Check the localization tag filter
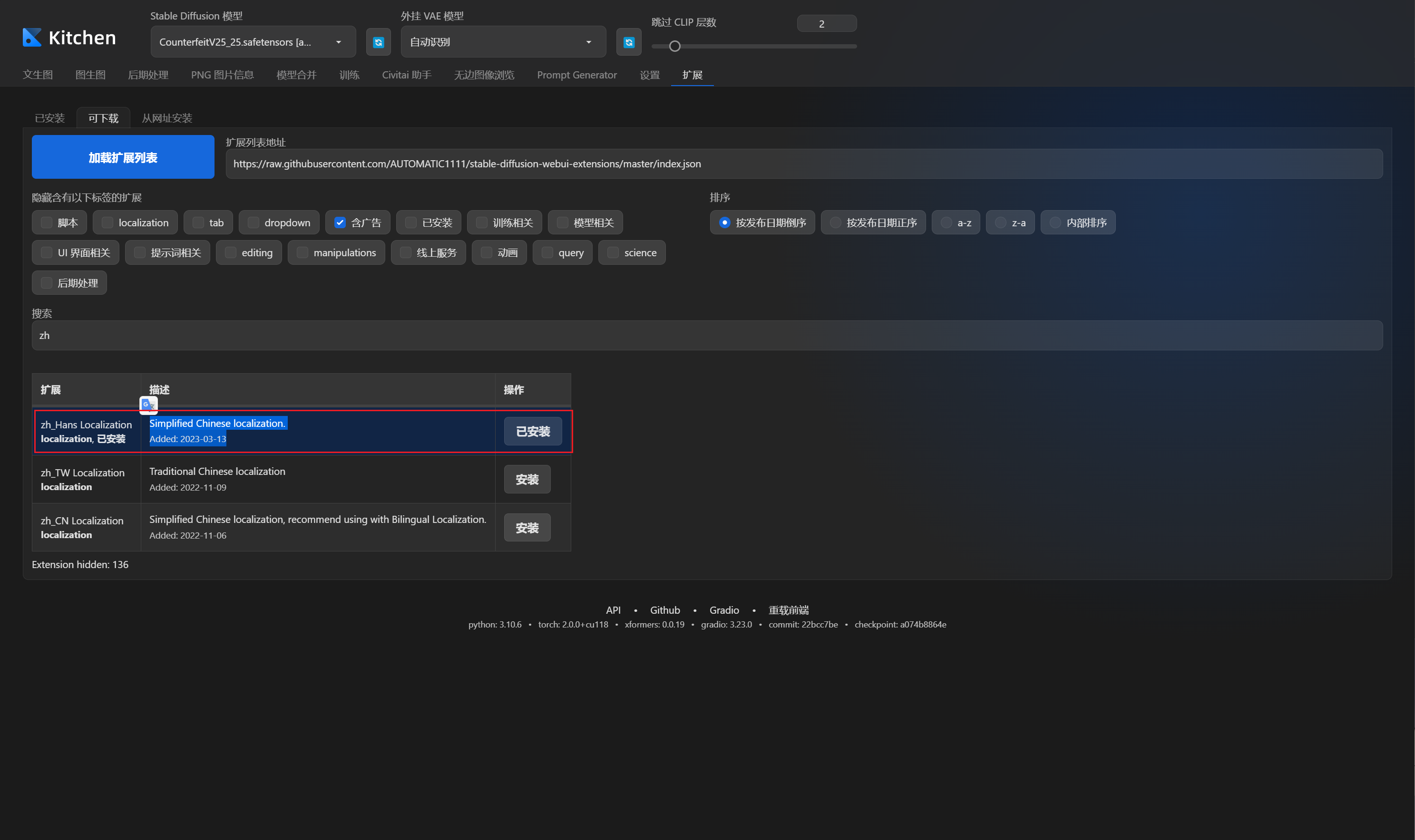Screen dimensions: 1415x840 107,222
